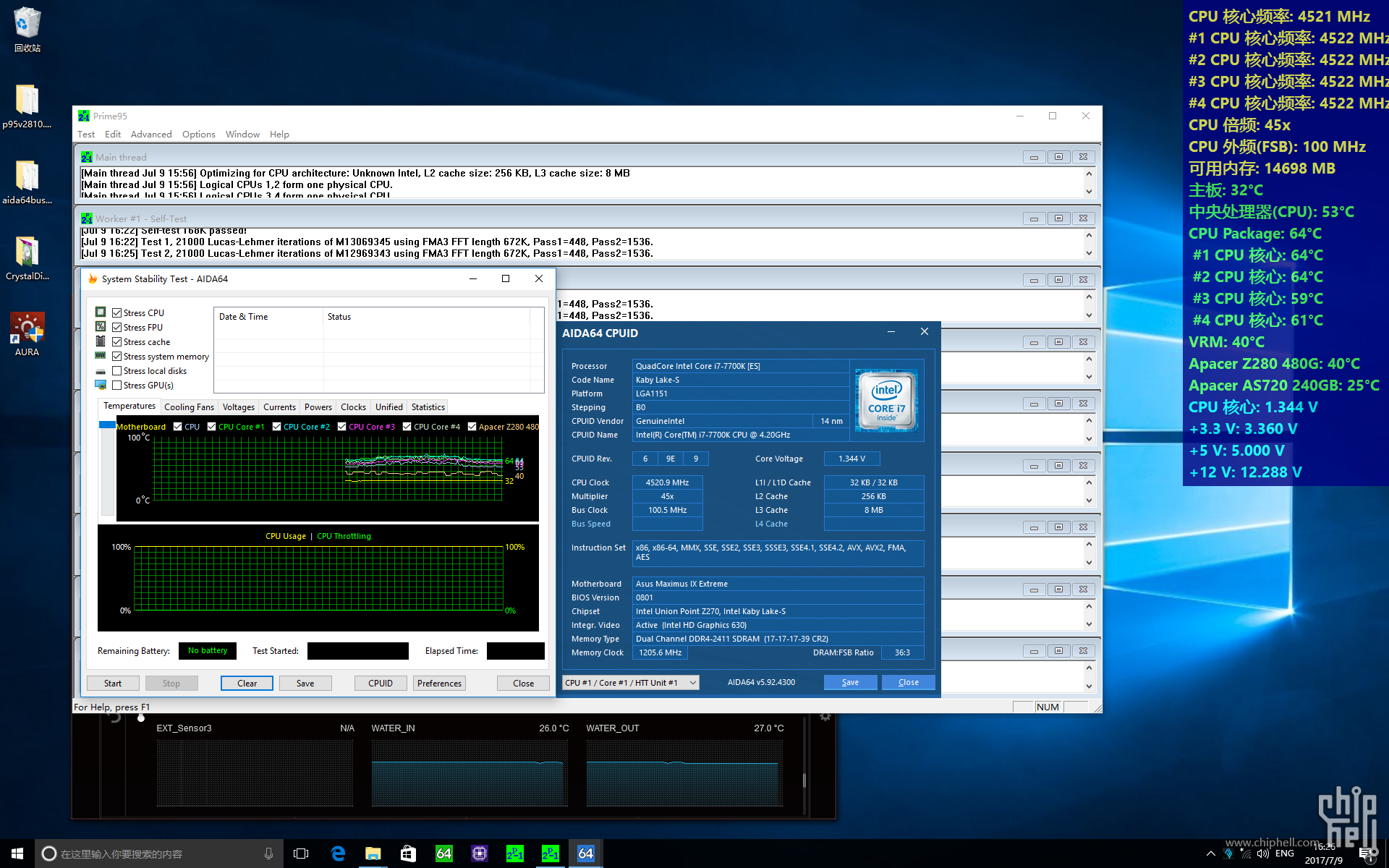Screen dimensions: 1389x868
Task: Click the Clear button in Stability Test
Action: point(247,683)
